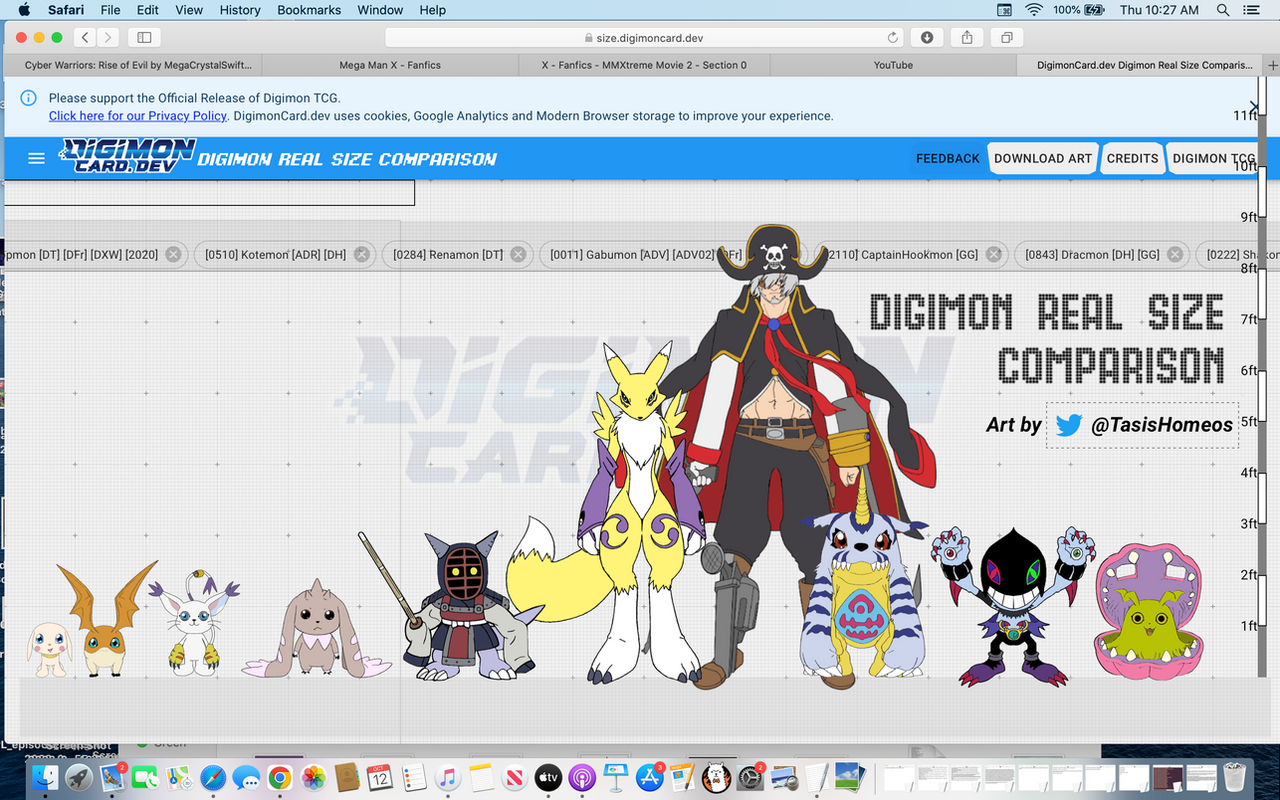Click the Twitter bird icon next to @TasisHomeos
Image resolution: width=1280 pixels, height=800 pixels.
(x=1069, y=425)
